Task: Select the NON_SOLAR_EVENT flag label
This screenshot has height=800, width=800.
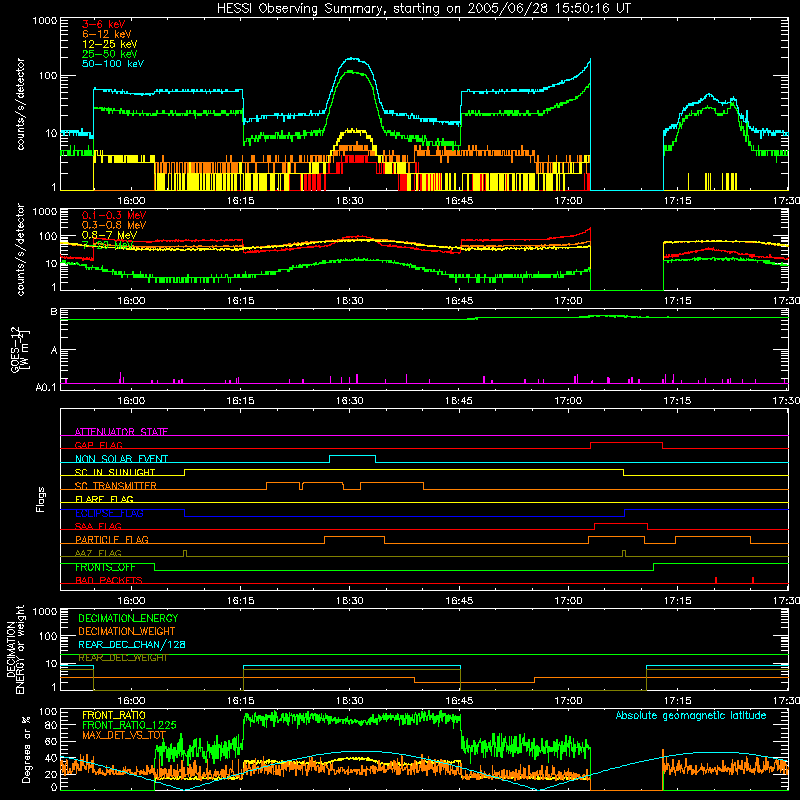Action: 121,459
